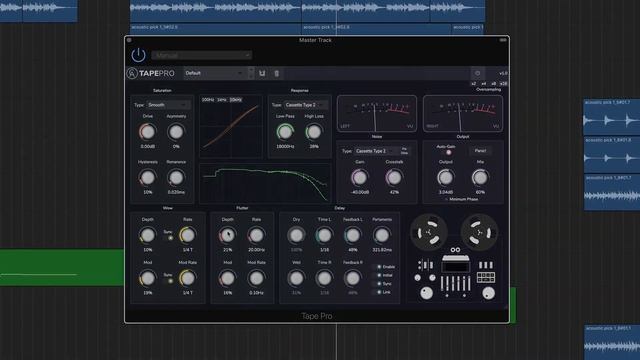640x360 pixels.
Task: Open the Manual mode dropdown
Action: [202, 55]
